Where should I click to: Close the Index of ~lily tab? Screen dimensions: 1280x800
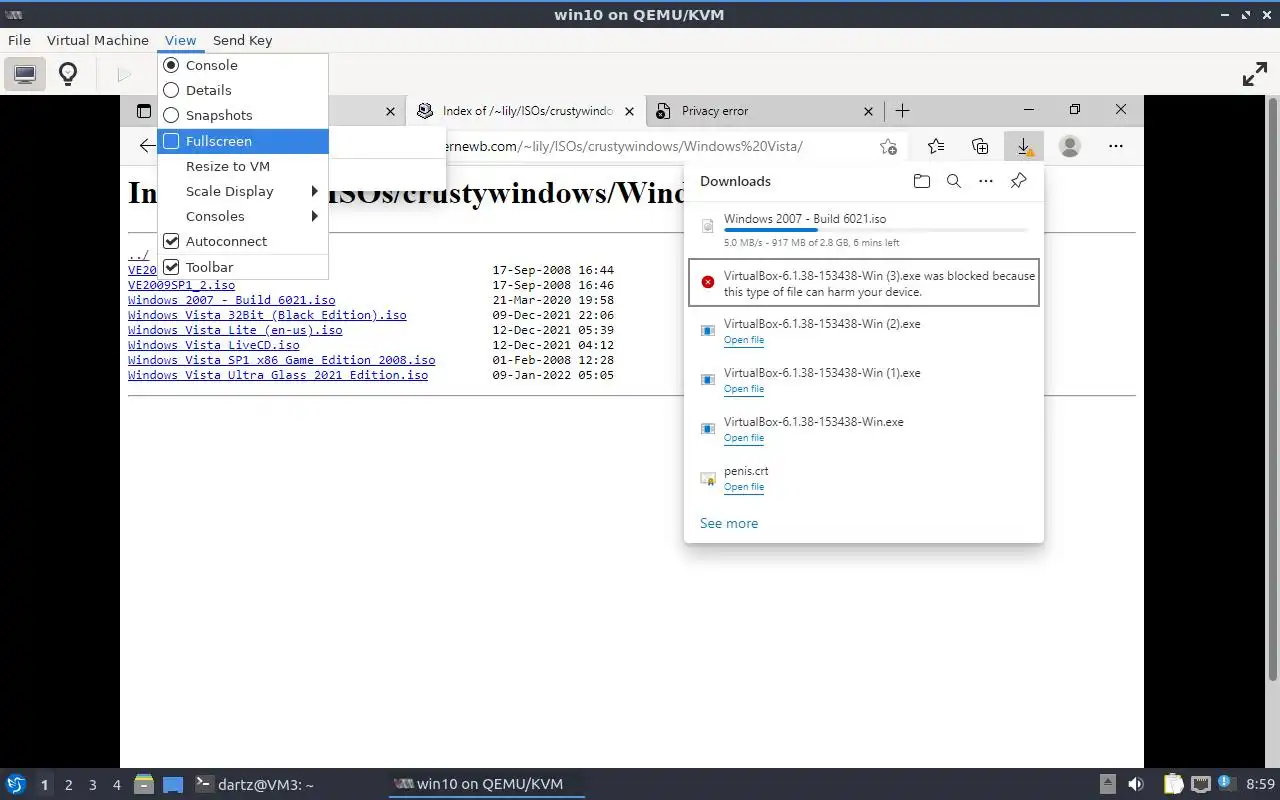point(630,111)
